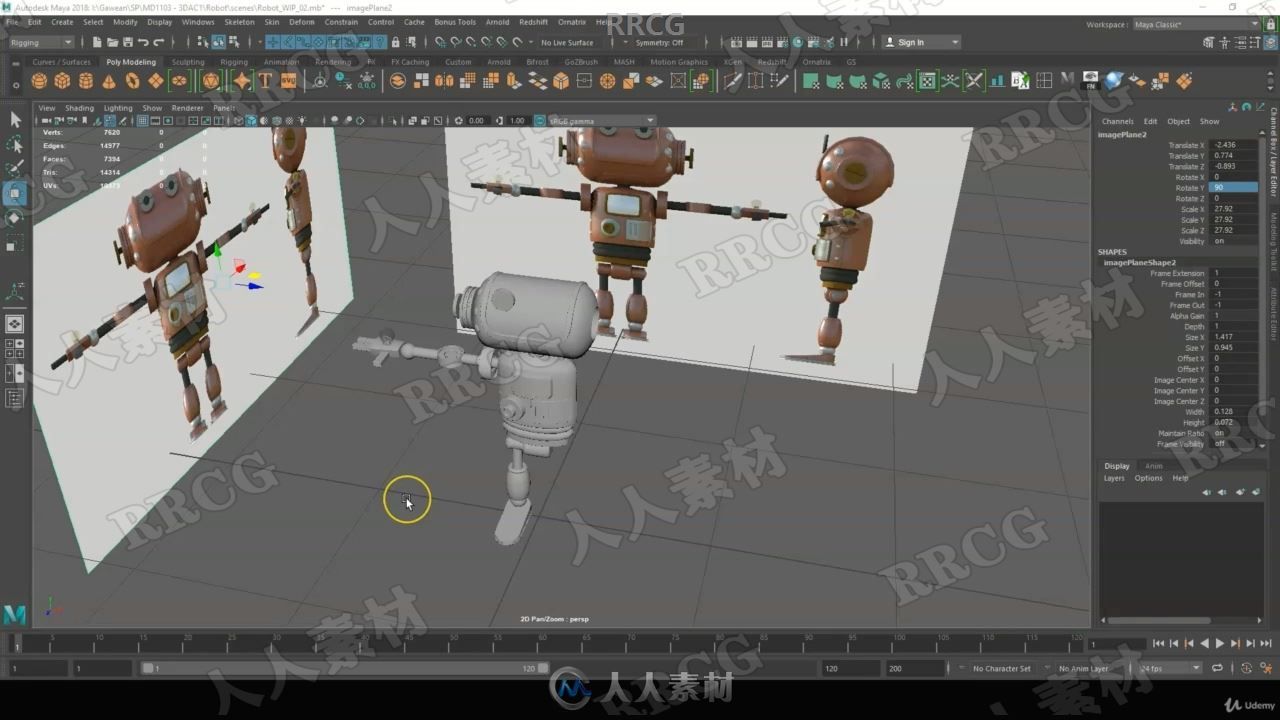The image size is (1280, 720).
Task: Open the 24 fps frame rate dropdown
Action: (x=1170, y=668)
